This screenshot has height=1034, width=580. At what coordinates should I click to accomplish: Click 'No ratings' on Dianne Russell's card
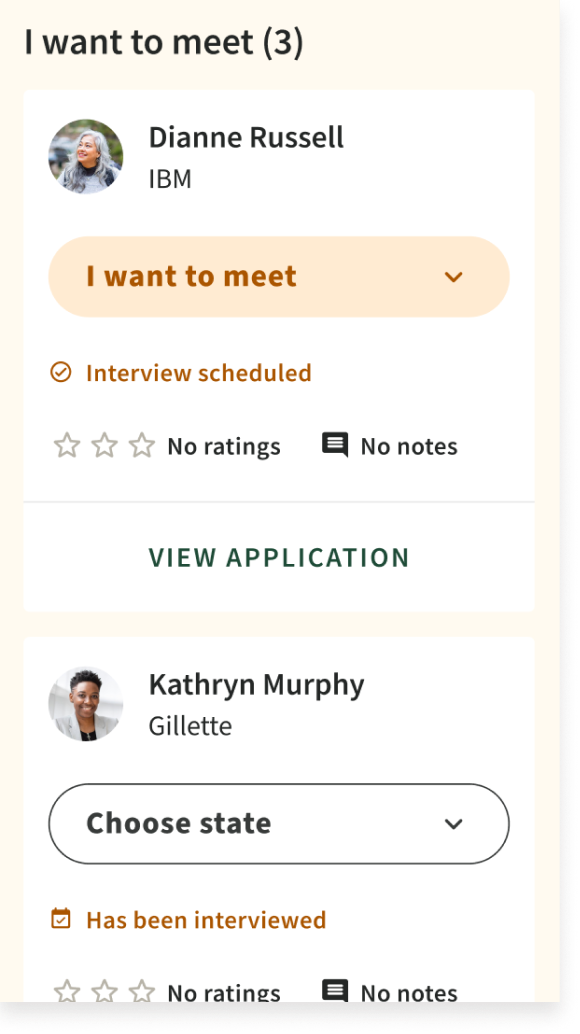pyautogui.click(x=224, y=447)
